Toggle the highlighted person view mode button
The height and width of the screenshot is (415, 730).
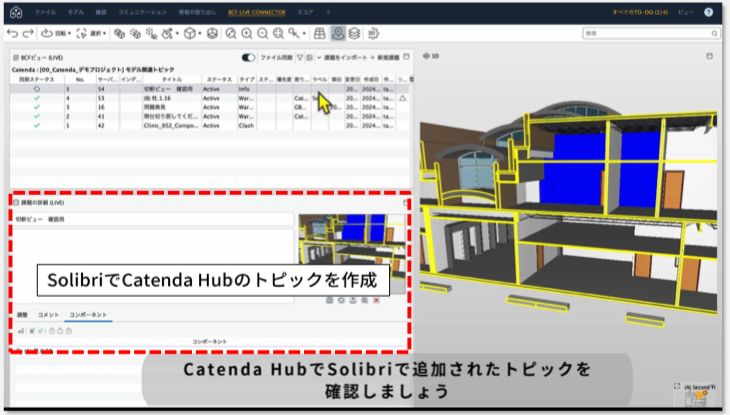338,33
